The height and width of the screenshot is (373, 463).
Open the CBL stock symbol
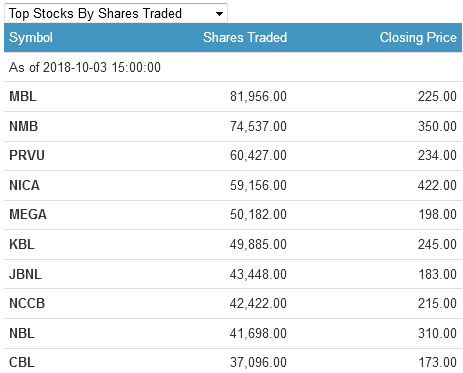point(22,362)
